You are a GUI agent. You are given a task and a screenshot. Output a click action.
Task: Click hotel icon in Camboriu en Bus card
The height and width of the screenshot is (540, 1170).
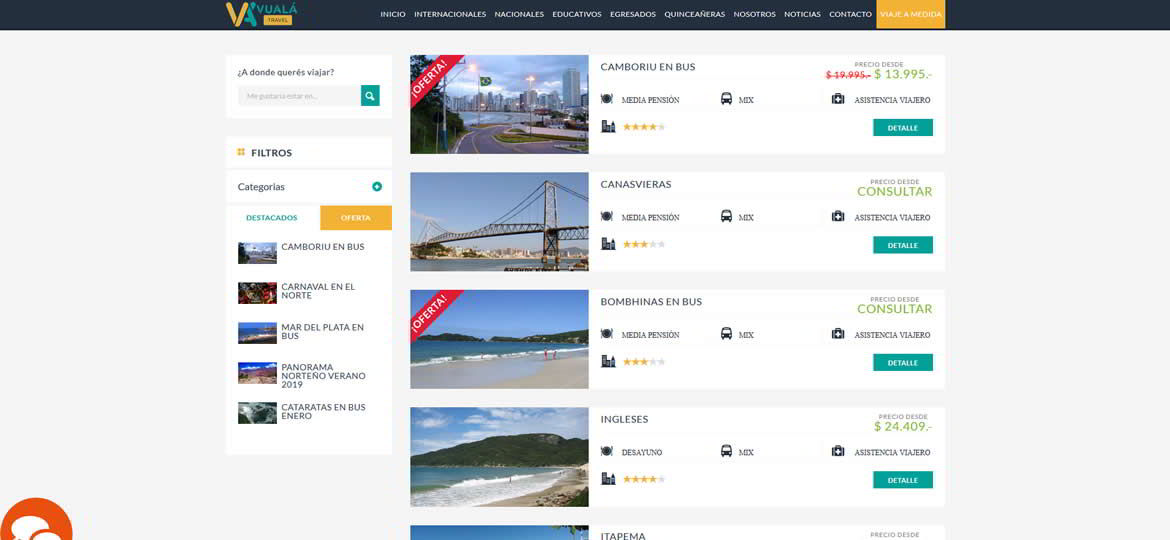[x=608, y=126]
